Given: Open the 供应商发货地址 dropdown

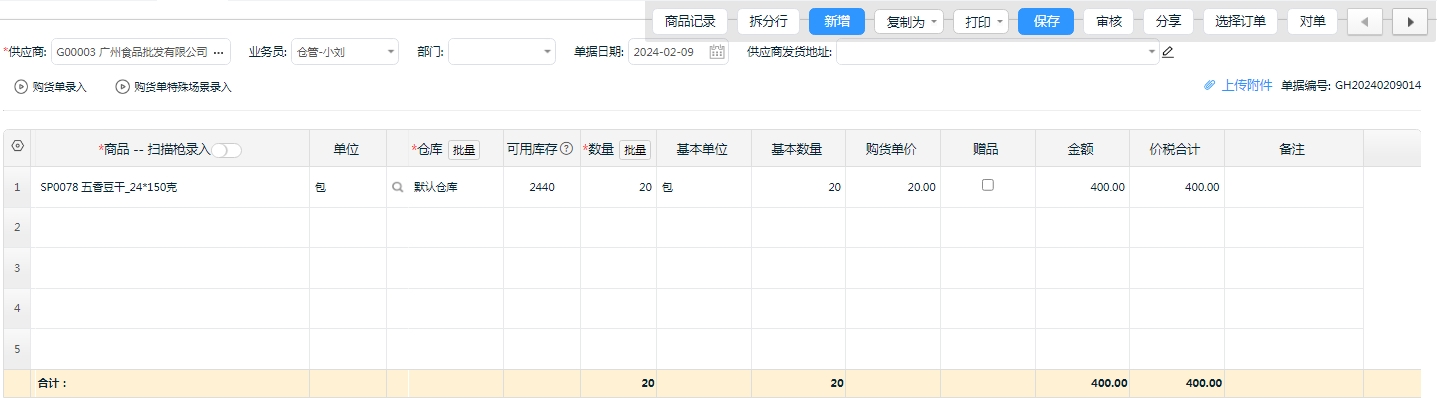Looking at the screenshot, I should (x=1153, y=52).
